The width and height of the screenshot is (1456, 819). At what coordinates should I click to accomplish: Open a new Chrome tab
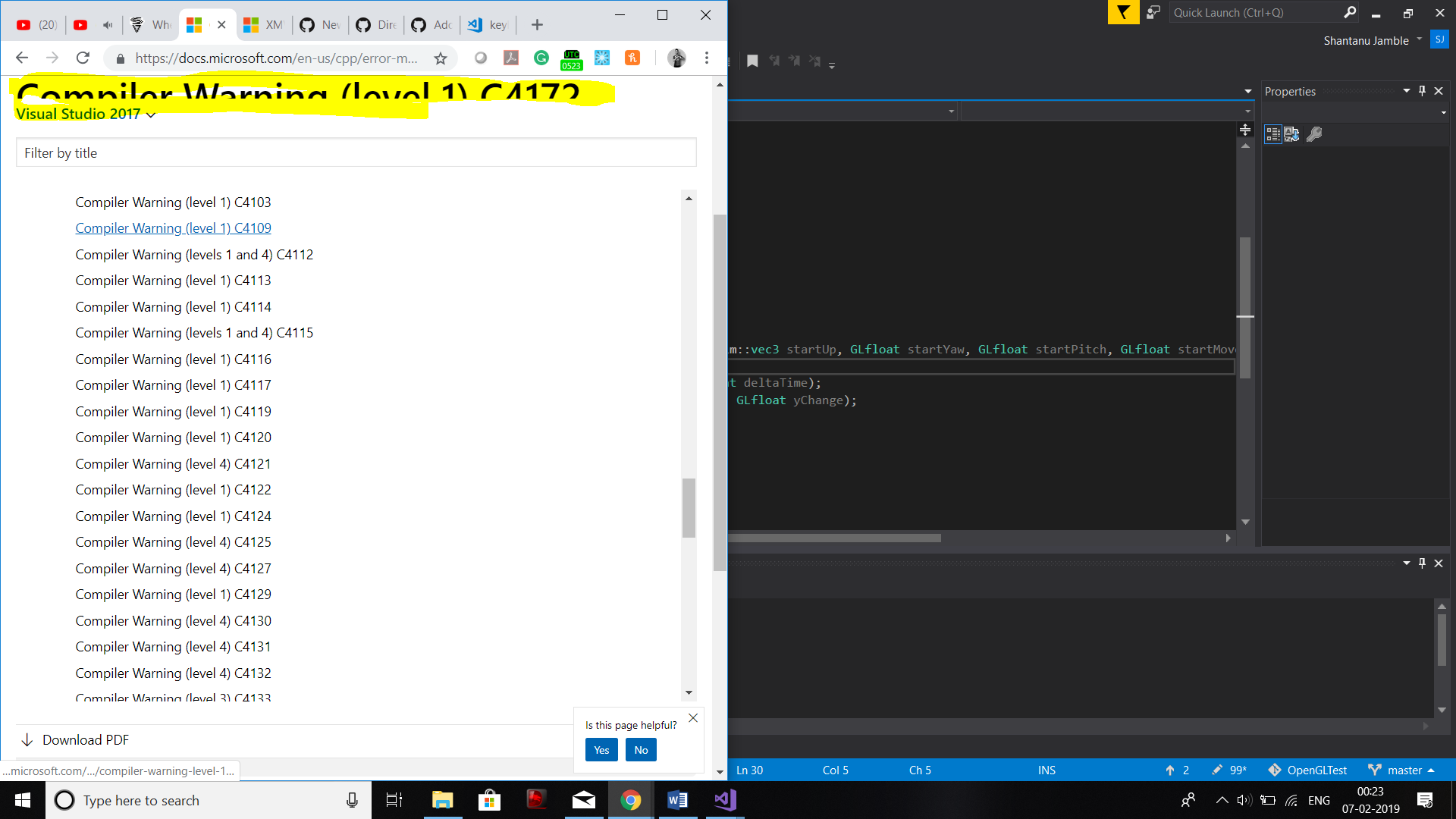point(537,25)
